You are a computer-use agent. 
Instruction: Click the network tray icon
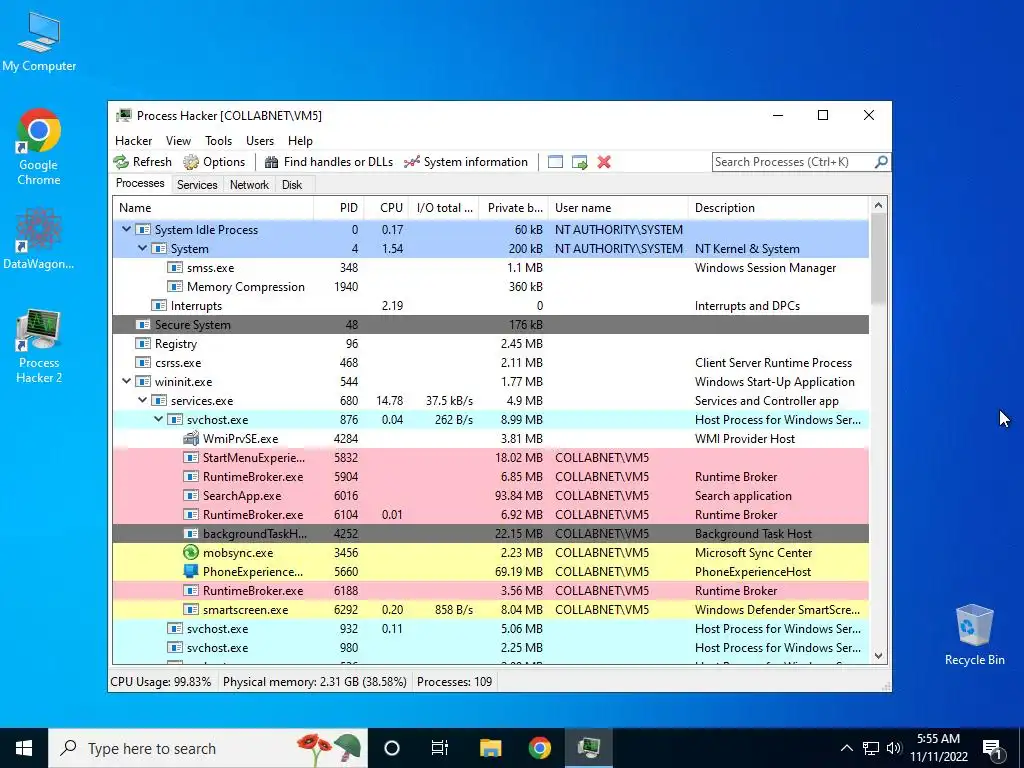871,748
